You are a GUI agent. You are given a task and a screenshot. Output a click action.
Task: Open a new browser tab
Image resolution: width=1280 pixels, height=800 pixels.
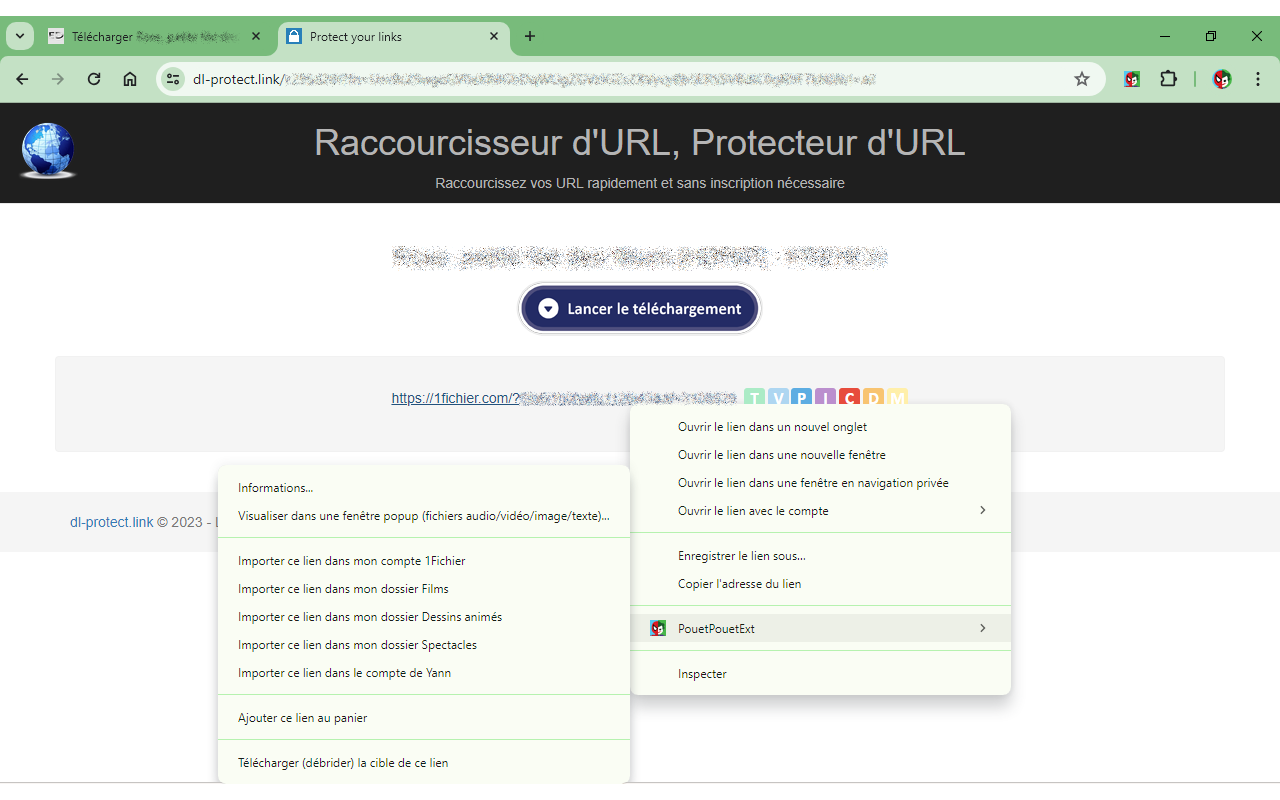point(530,37)
